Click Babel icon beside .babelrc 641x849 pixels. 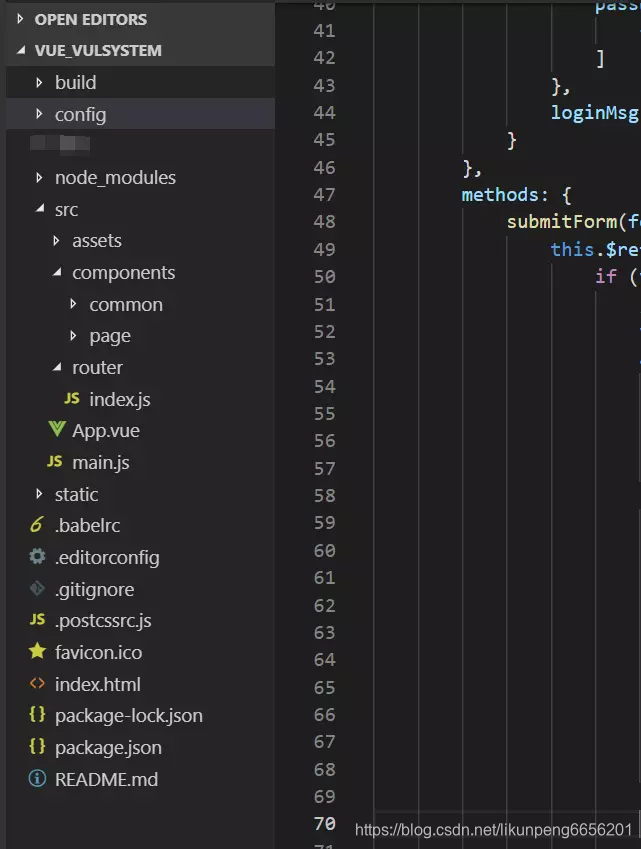37,525
